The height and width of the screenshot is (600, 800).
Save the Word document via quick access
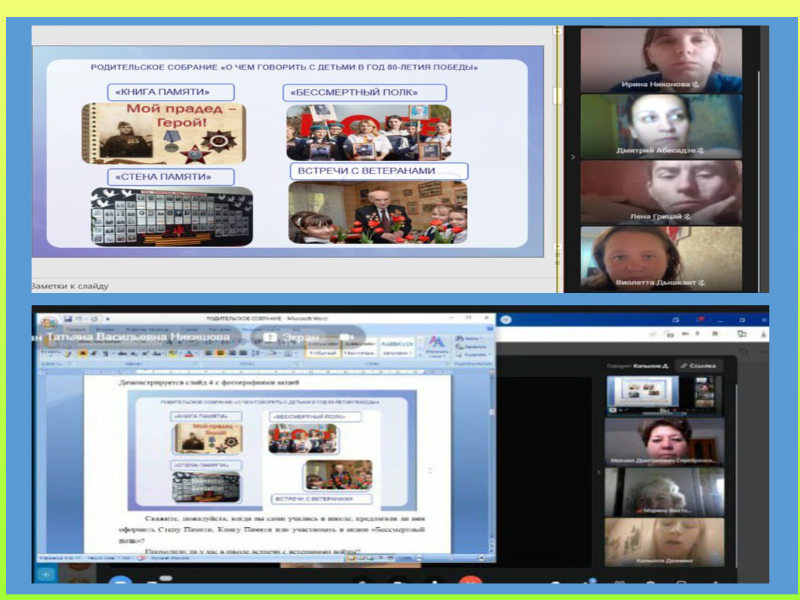(x=68, y=319)
